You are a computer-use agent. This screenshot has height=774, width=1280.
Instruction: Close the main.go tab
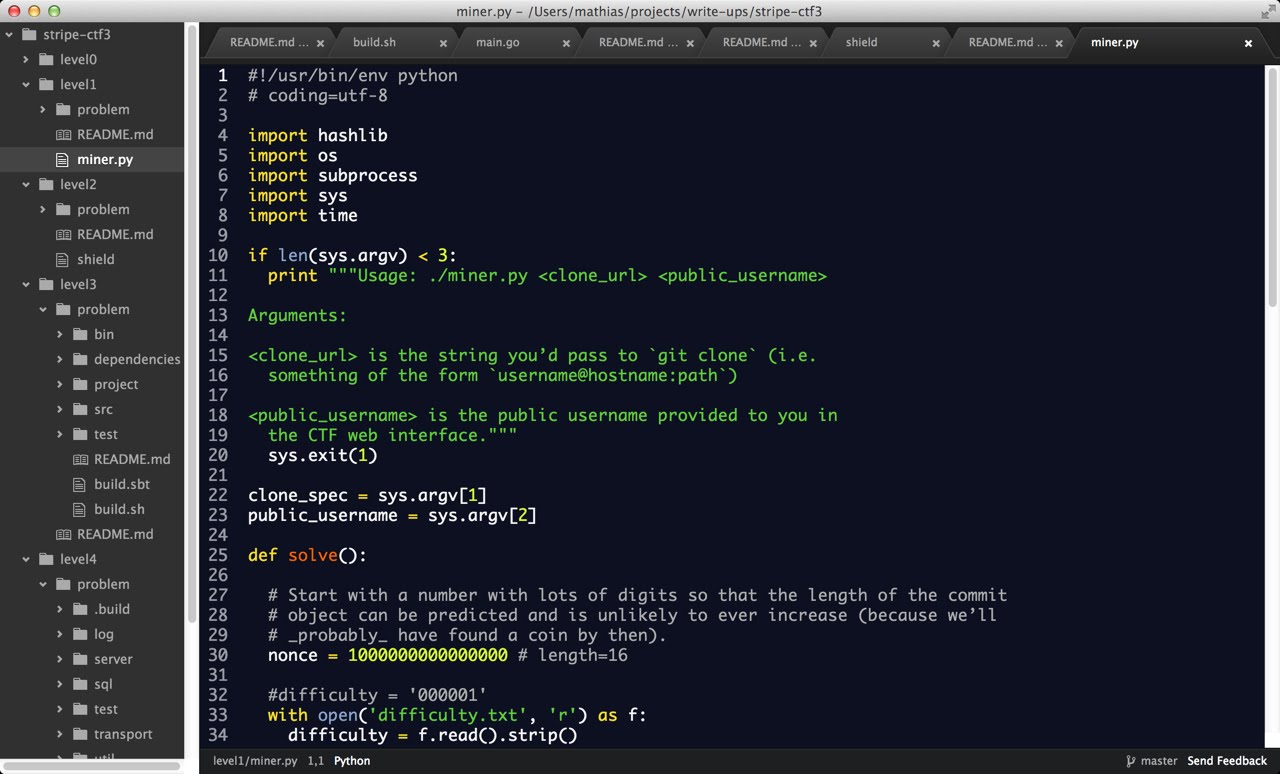pyautogui.click(x=566, y=43)
